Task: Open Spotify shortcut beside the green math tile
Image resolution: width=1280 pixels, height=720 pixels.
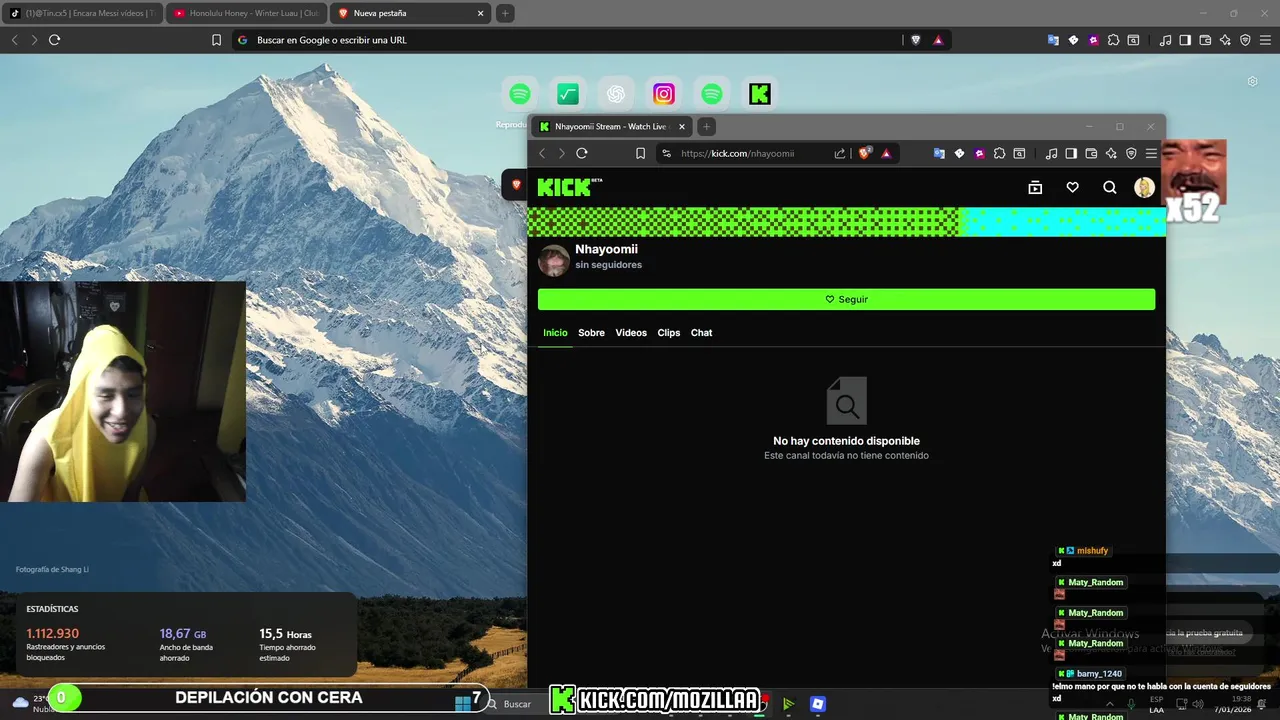Action: [520, 94]
